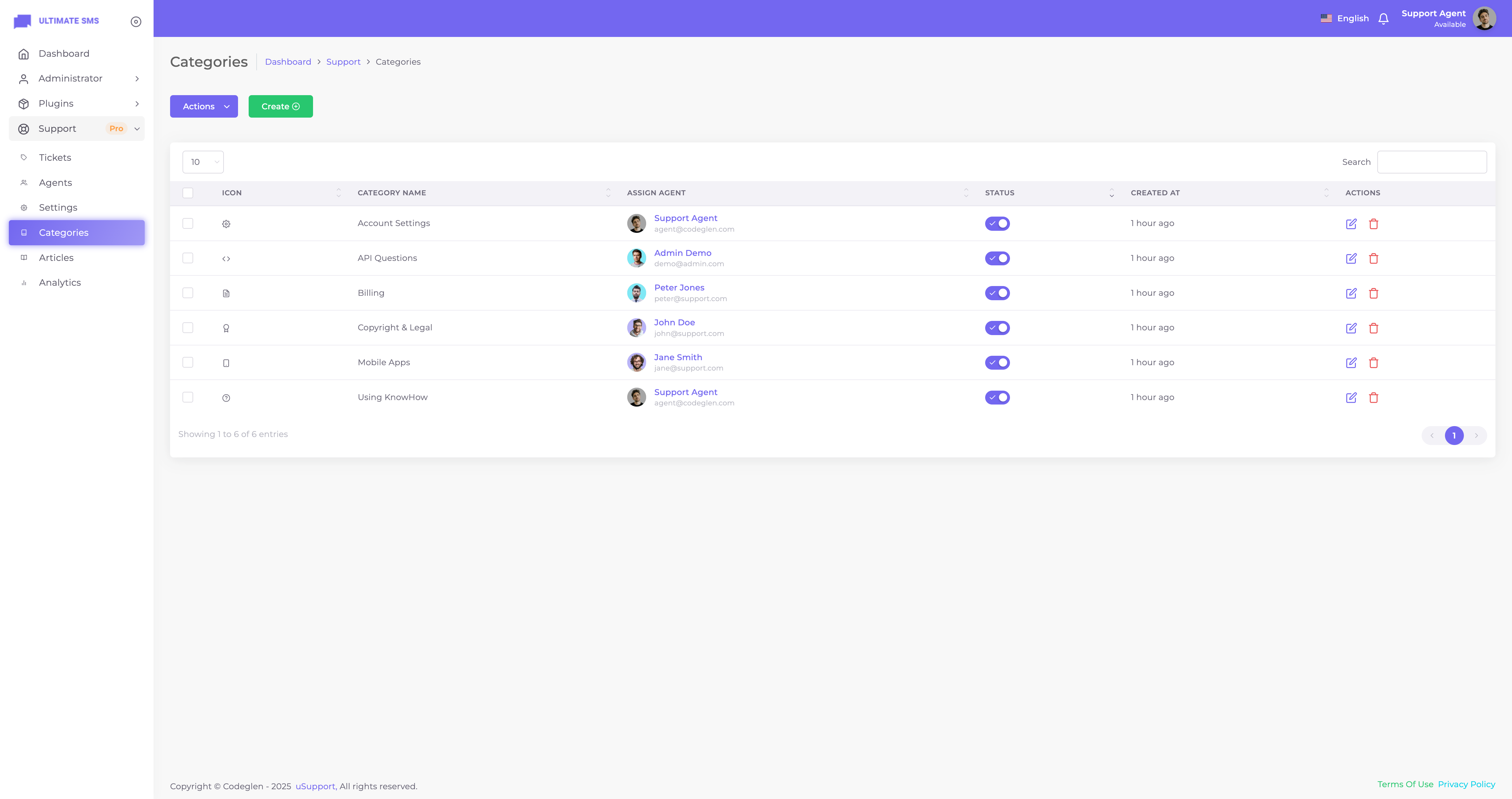Go to Analytics in the sidebar

[x=60, y=282]
